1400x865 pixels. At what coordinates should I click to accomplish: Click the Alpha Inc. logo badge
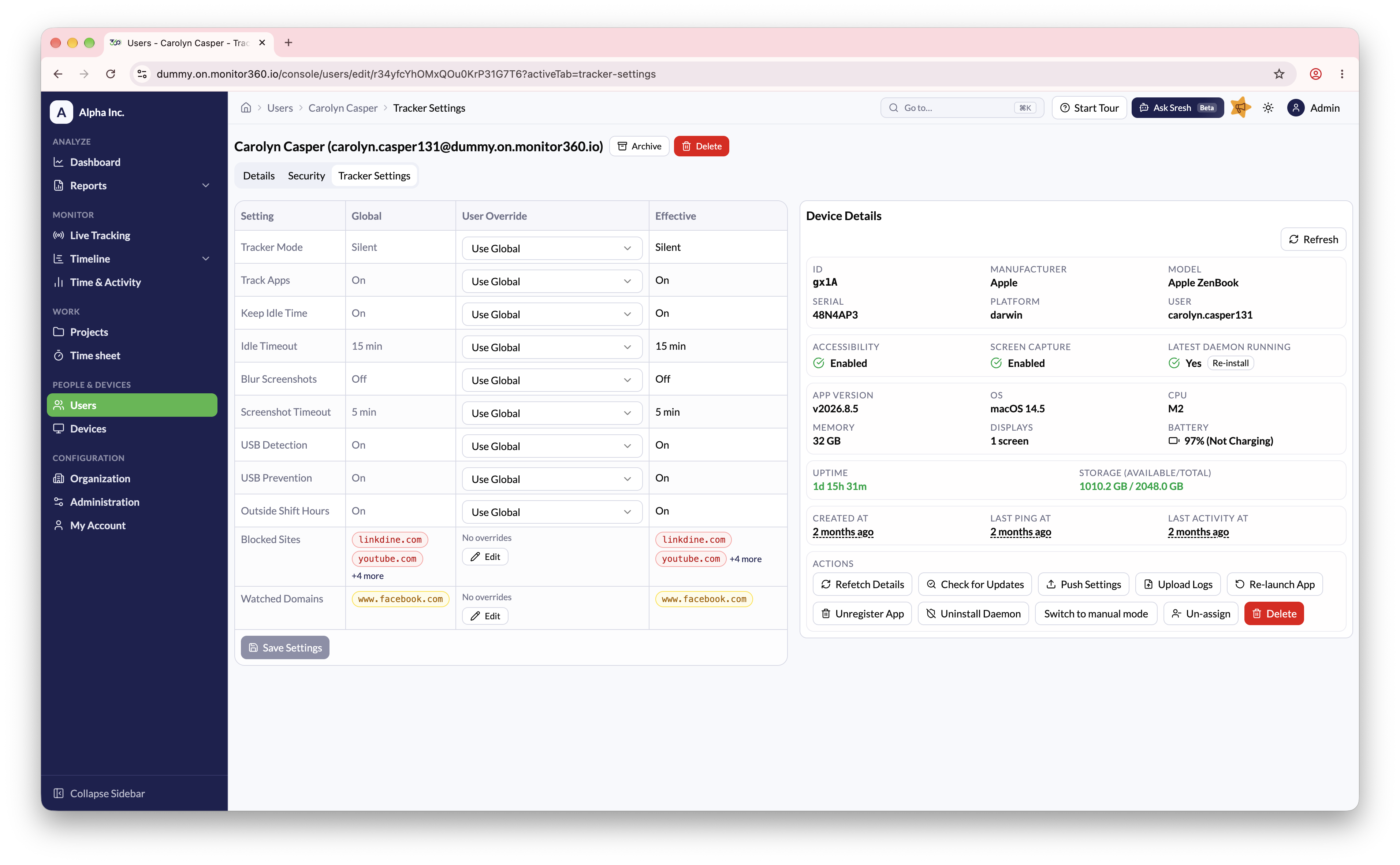(61, 112)
